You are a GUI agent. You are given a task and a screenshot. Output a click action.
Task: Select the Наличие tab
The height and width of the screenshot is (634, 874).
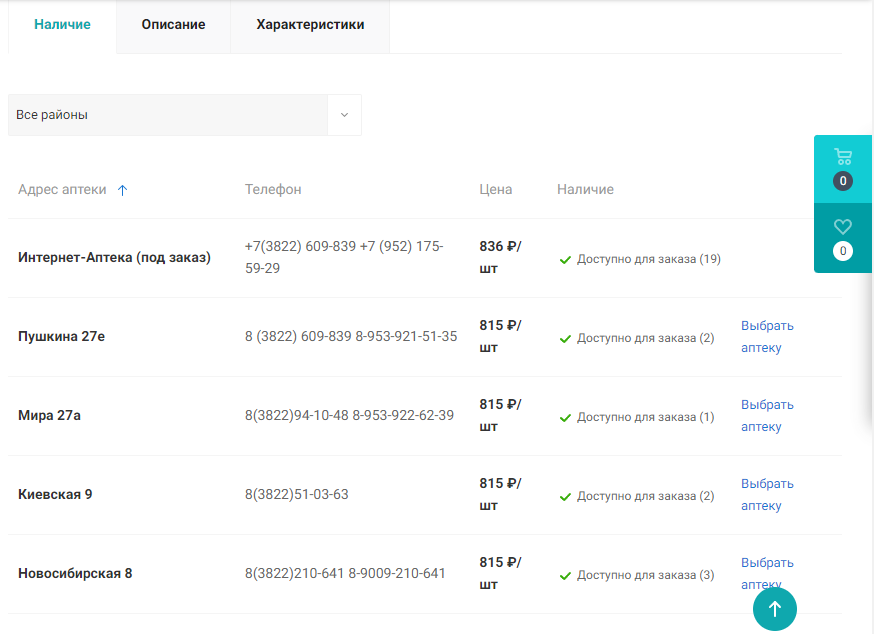pos(62,25)
